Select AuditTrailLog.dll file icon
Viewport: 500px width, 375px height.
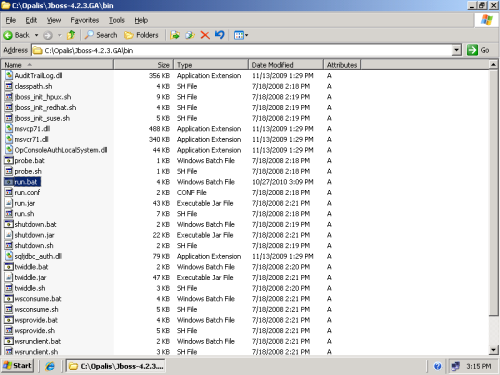pyautogui.click(x=9, y=75)
